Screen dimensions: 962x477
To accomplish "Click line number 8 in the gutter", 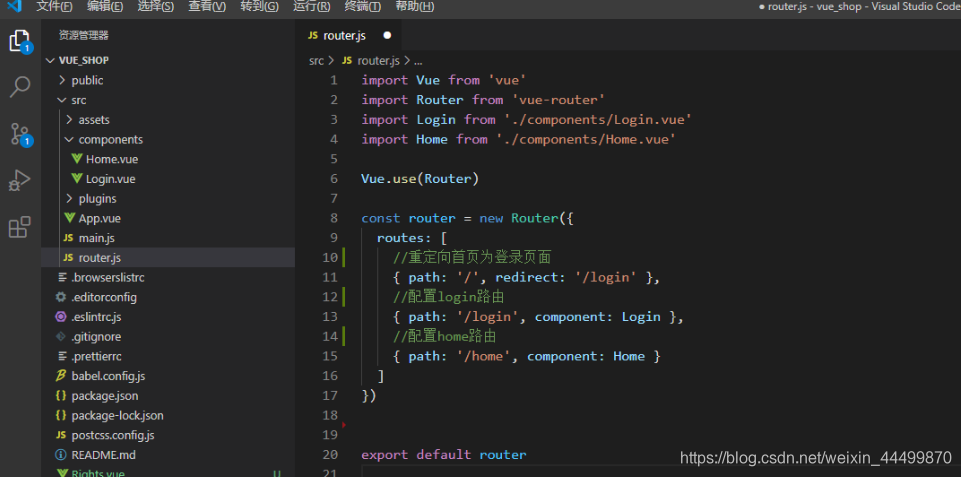I will point(334,218).
